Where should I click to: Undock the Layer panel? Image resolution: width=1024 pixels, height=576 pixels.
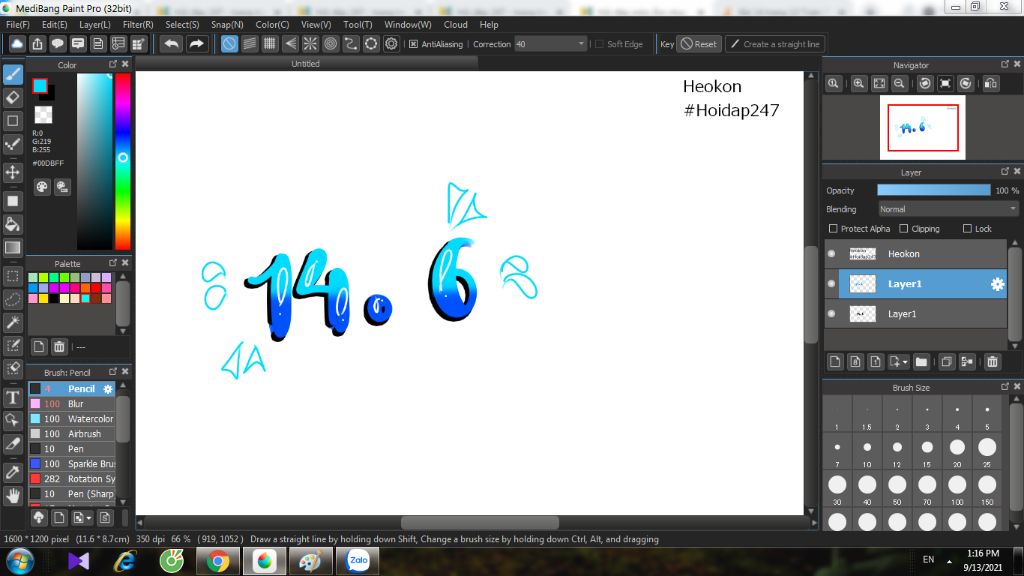point(1004,171)
